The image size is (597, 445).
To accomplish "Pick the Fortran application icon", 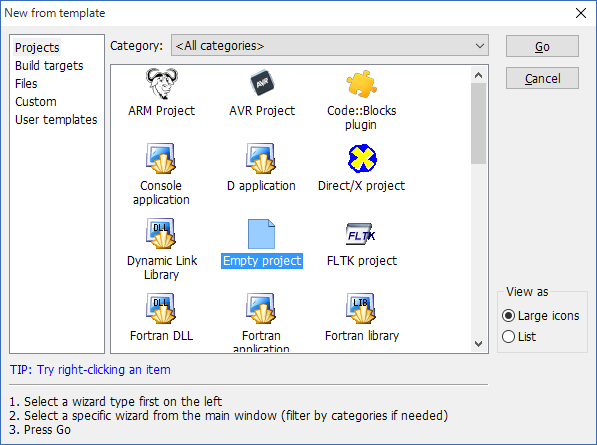I will (x=261, y=308).
